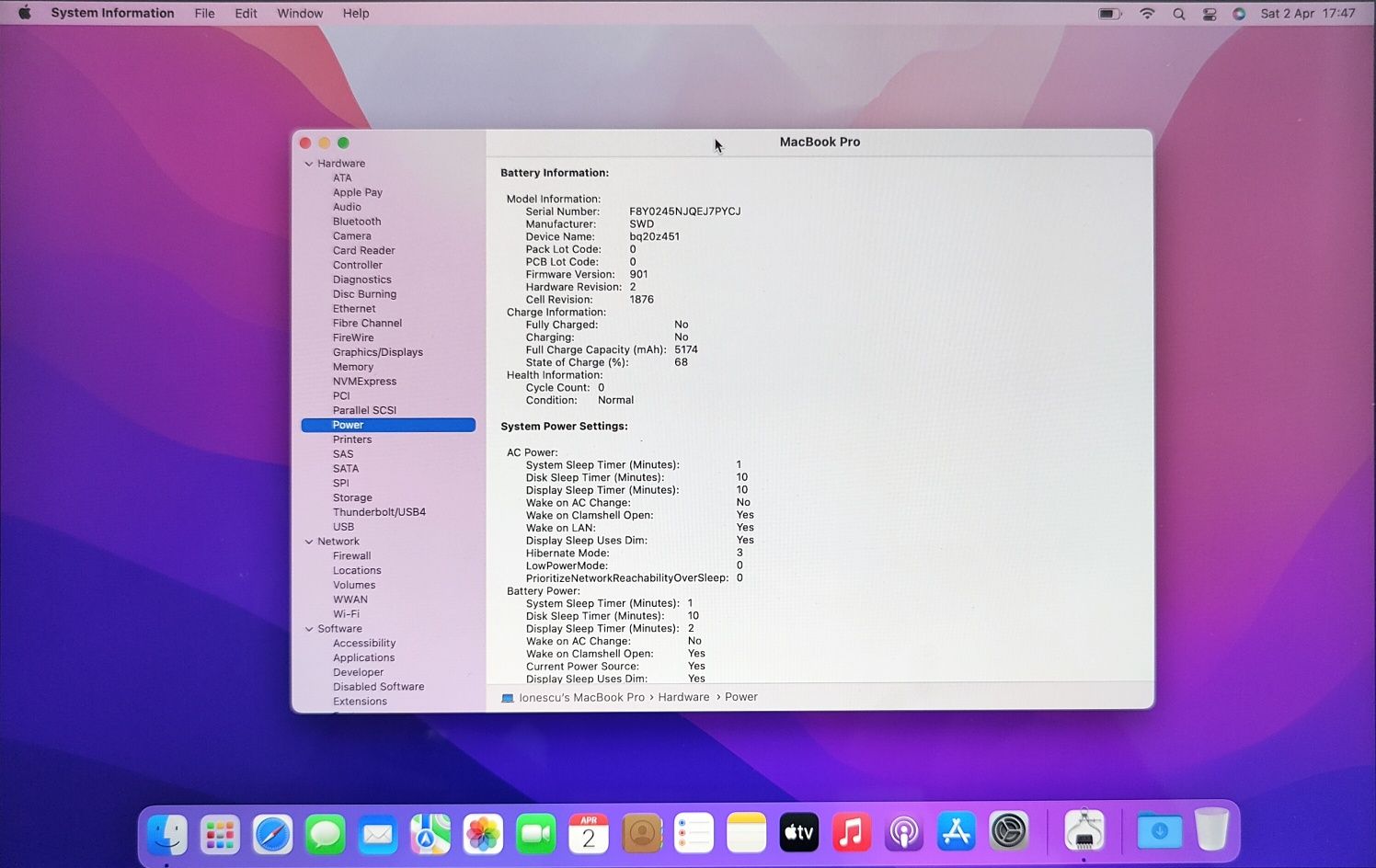Select Wi-Fi under Network
This screenshot has height=868, width=1376.
pos(346,614)
